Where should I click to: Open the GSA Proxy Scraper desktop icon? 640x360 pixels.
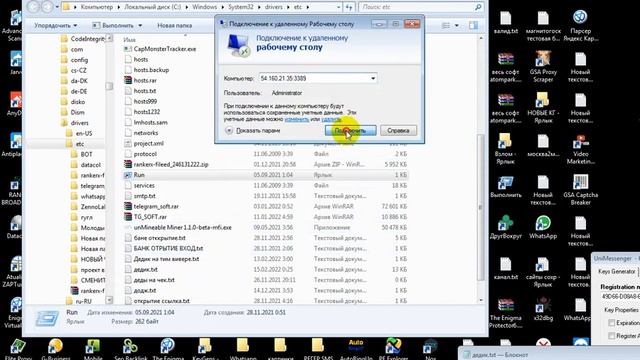pyautogui.click(x=543, y=67)
